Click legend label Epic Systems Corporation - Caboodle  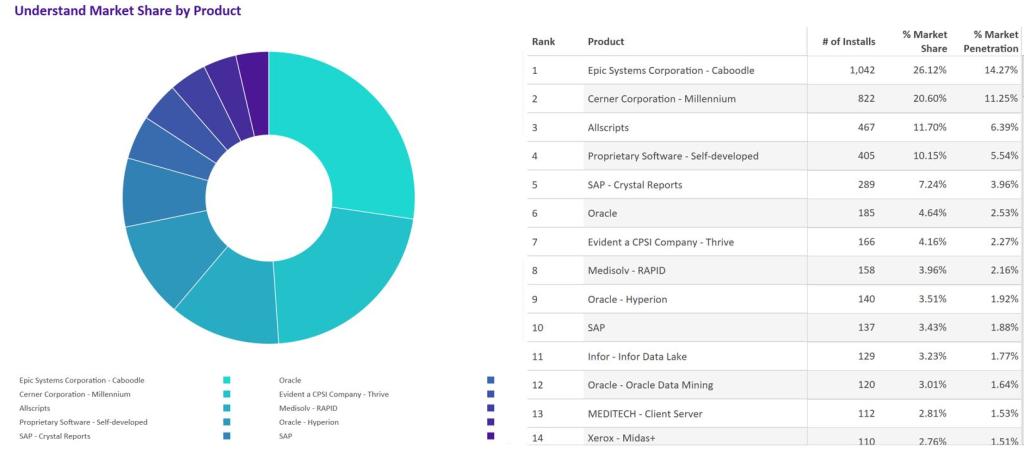click(x=82, y=380)
